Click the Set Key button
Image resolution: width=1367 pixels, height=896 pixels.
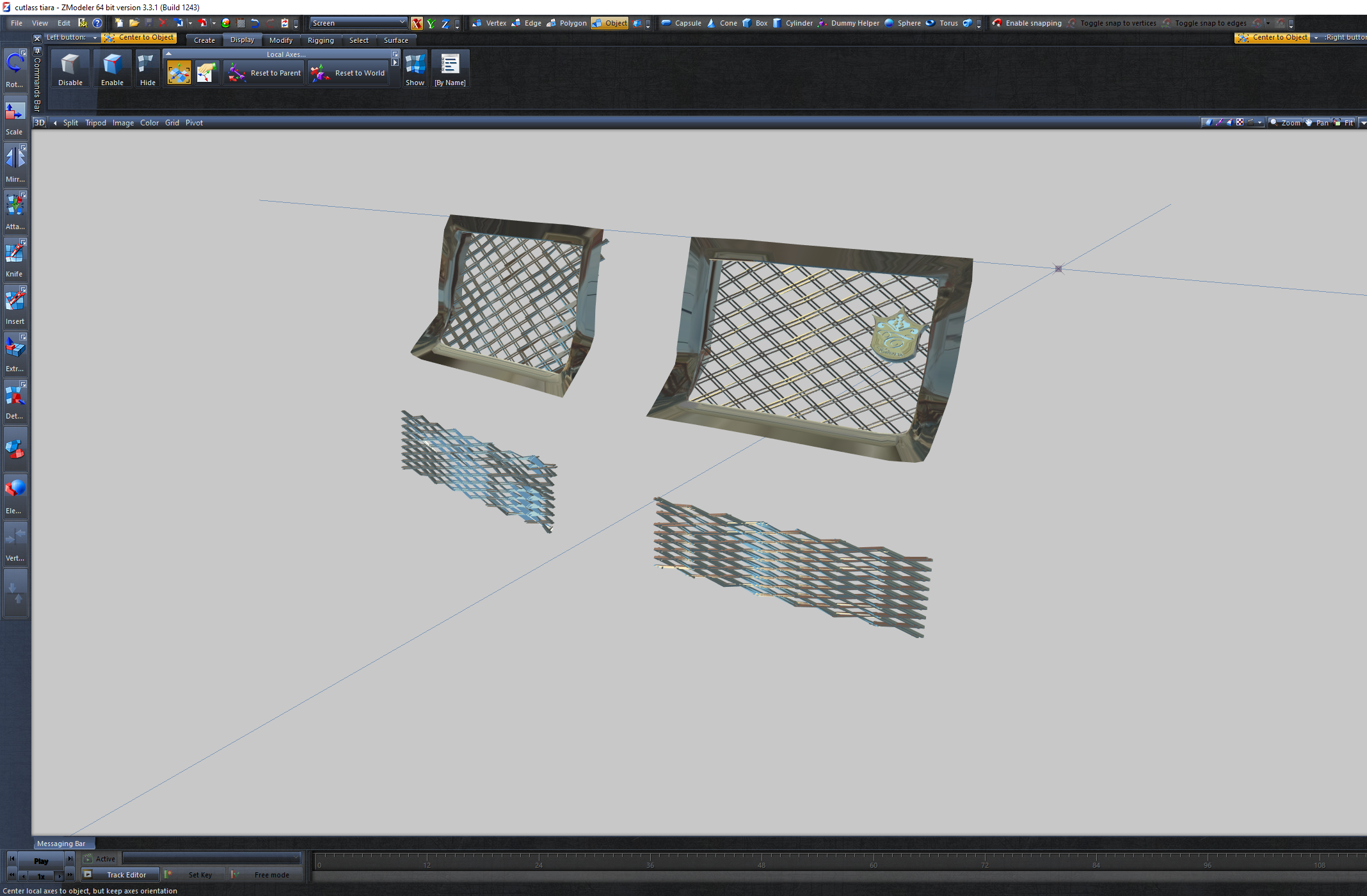(x=194, y=874)
